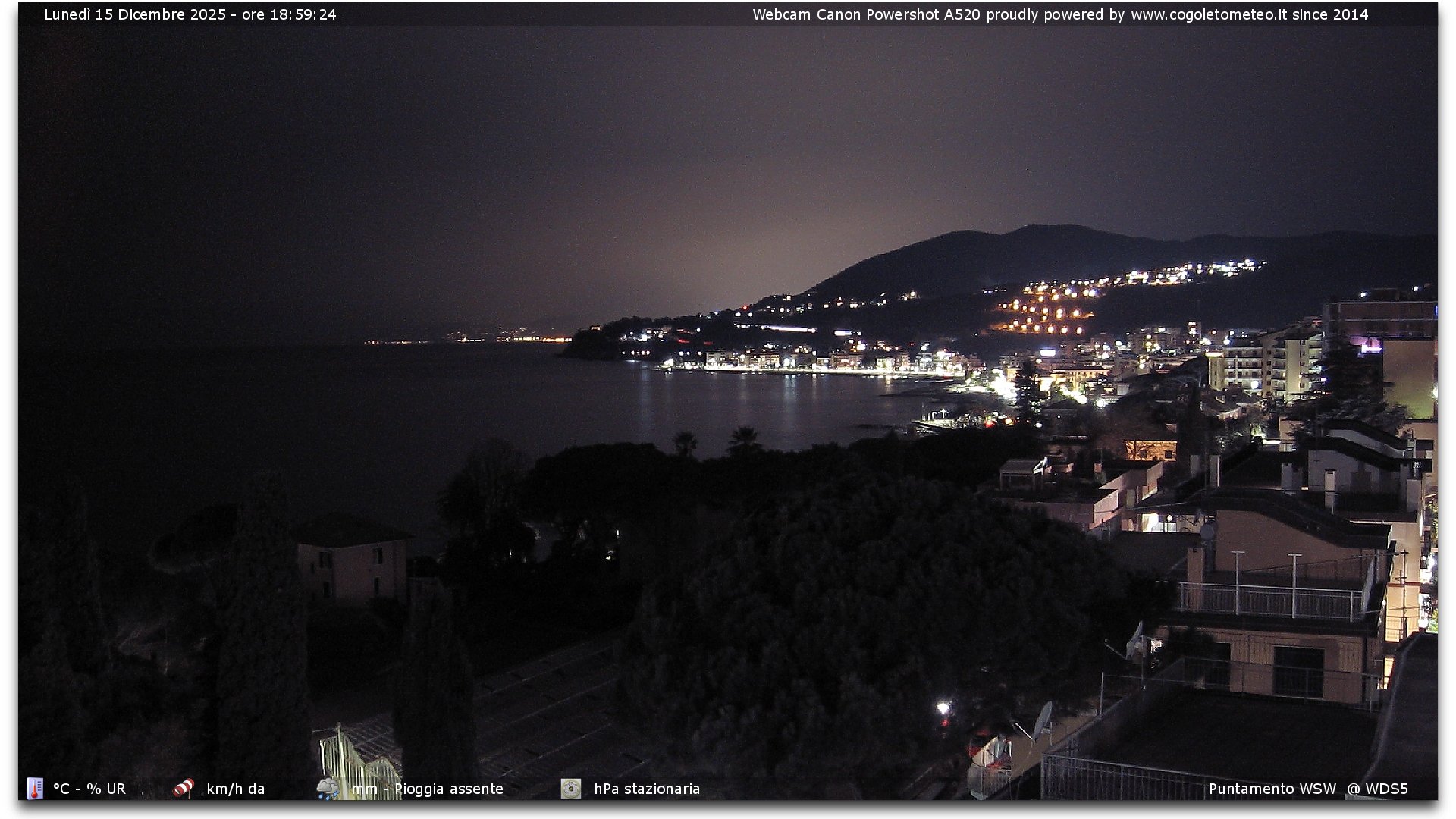Click the rain cloud precipitation icon
The image size is (1456, 819).
click(x=328, y=789)
